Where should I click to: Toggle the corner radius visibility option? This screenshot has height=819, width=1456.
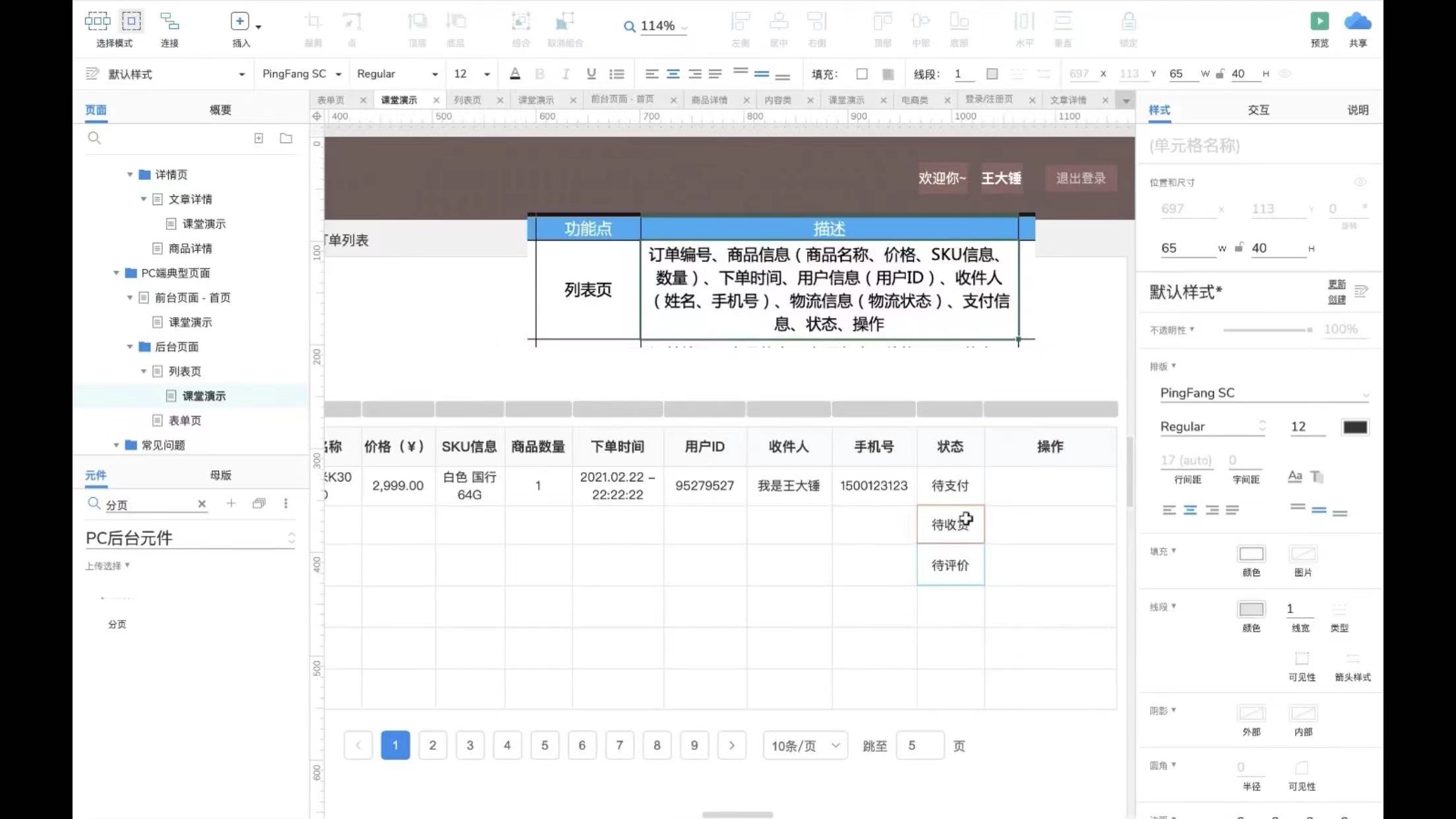[x=1301, y=769]
